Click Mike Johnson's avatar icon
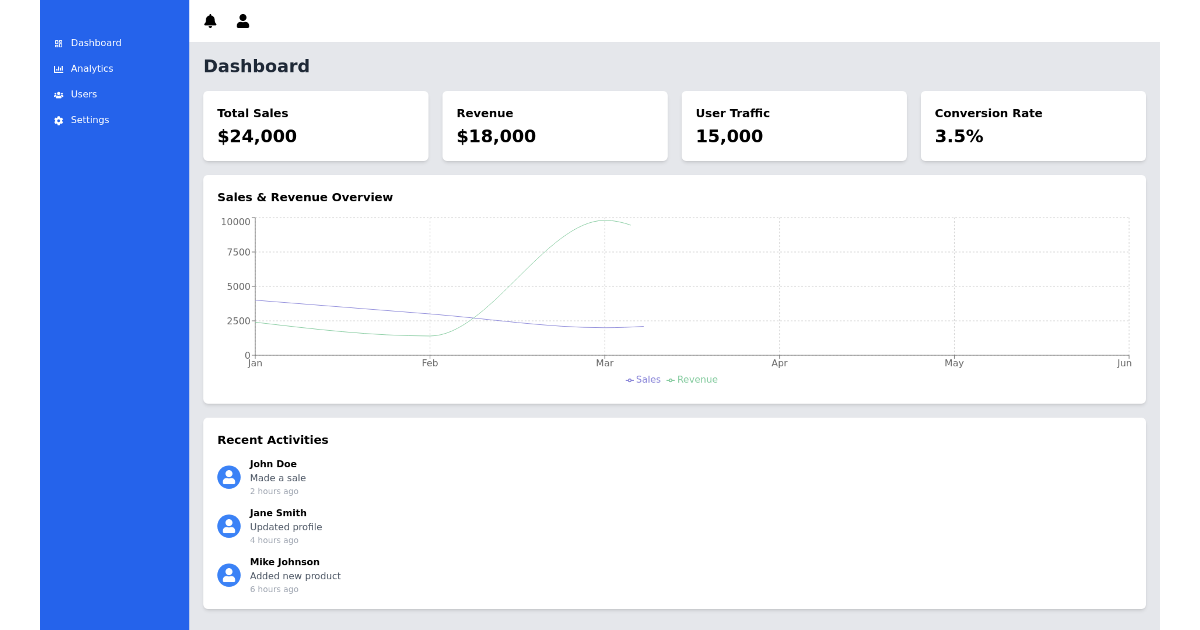 (229, 575)
